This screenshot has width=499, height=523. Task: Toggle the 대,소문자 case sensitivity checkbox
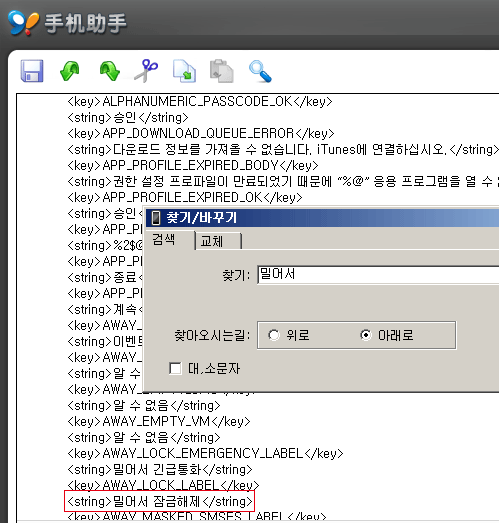[x=175, y=369]
